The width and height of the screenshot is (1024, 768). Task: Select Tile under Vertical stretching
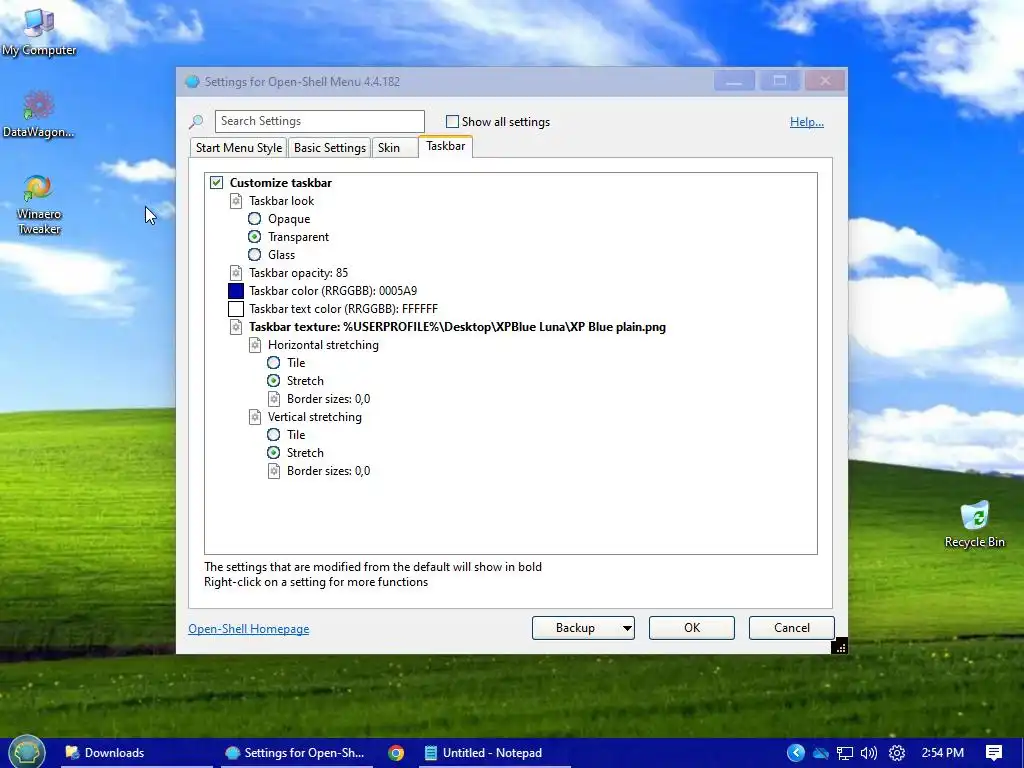(x=274, y=435)
